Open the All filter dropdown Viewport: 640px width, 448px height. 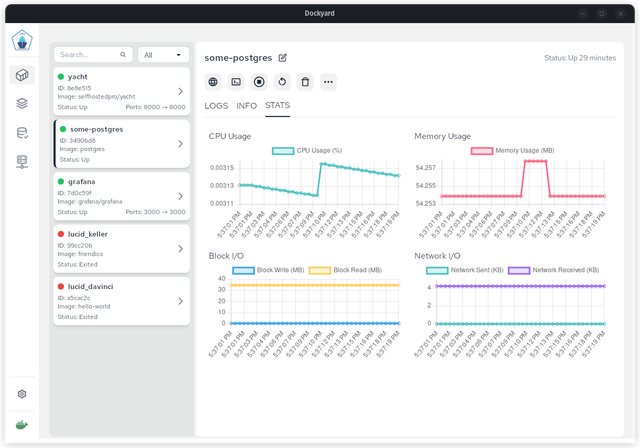163,55
